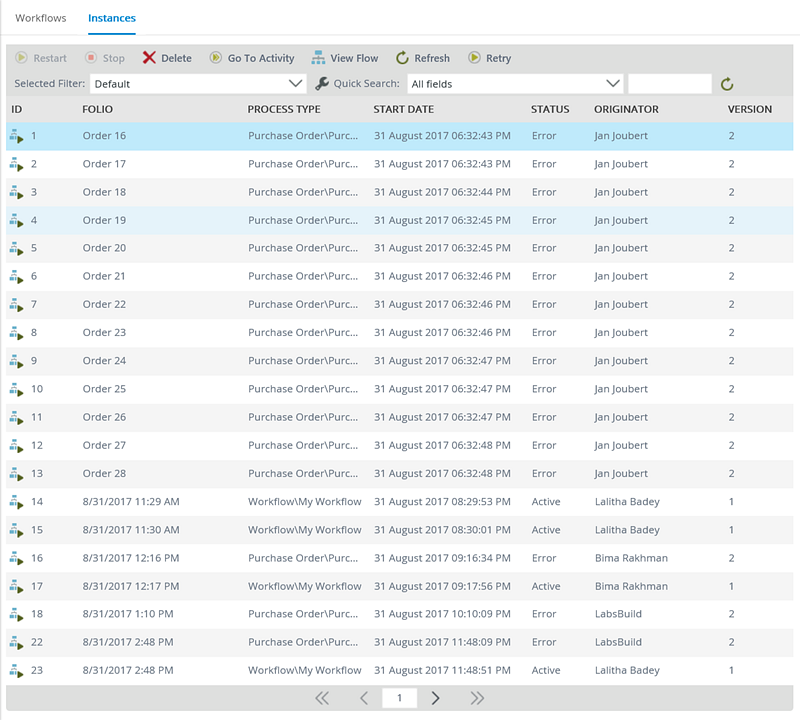The height and width of the screenshot is (720, 800).
Task: Click the Quick Search wrench icon
Action: tap(322, 84)
